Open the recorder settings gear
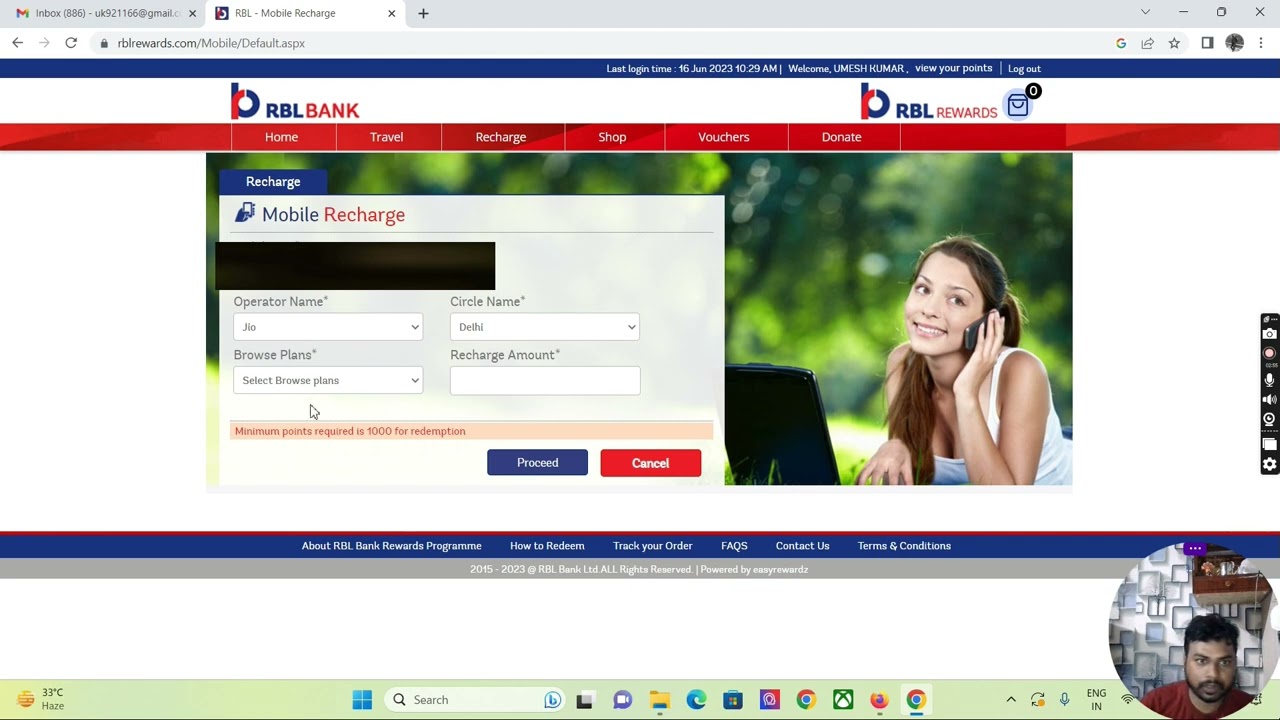Image resolution: width=1280 pixels, height=720 pixels. 1270,464
